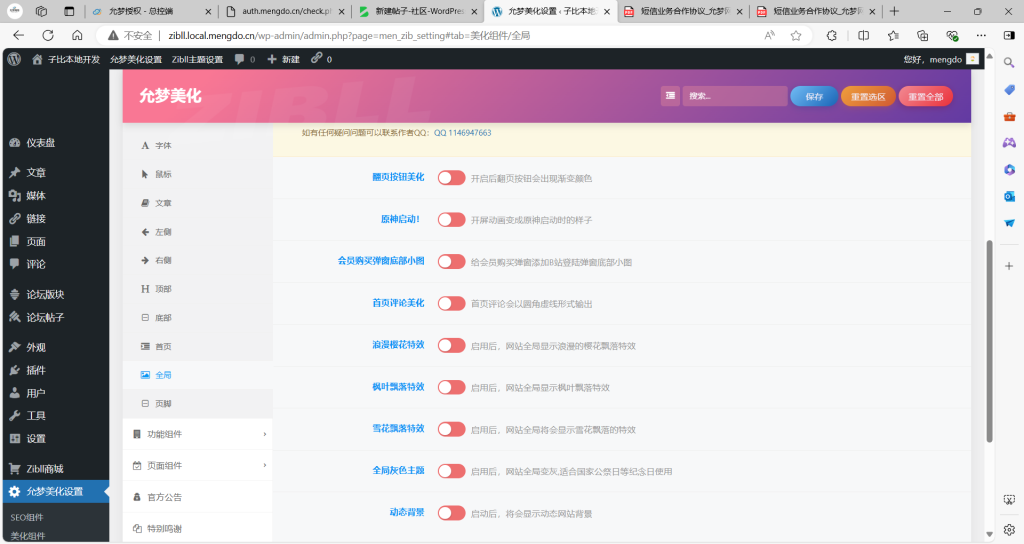Viewport: 1024px width, 544px height.
Task: Open the 新建 menu in admin bar
Action: click(283, 59)
